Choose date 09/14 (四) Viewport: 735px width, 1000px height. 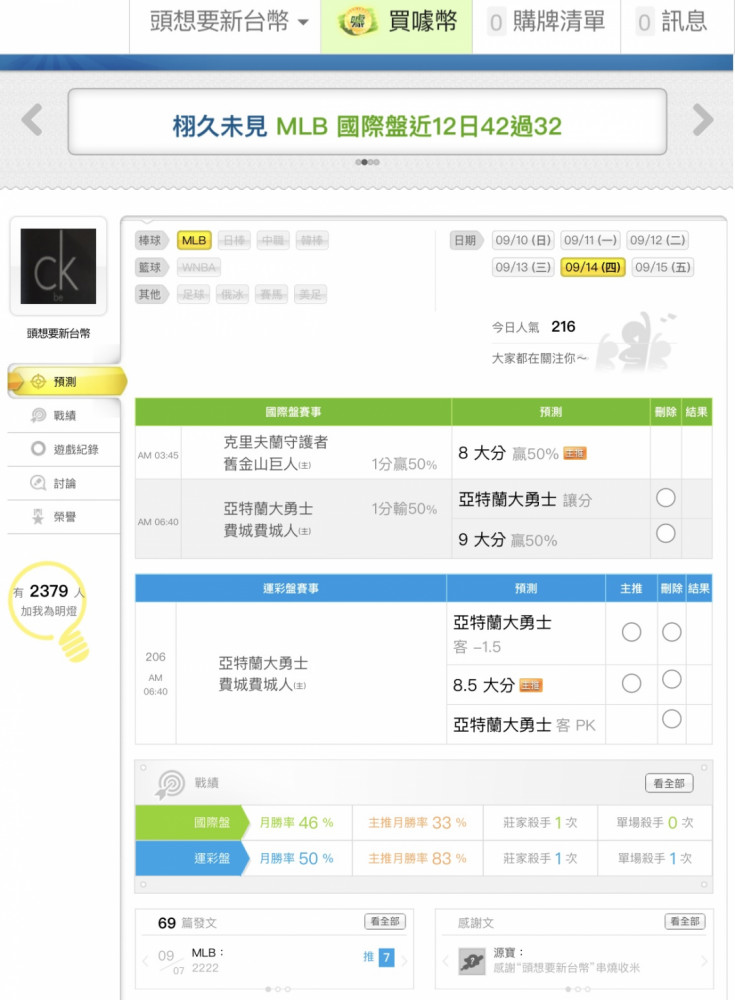593,267
